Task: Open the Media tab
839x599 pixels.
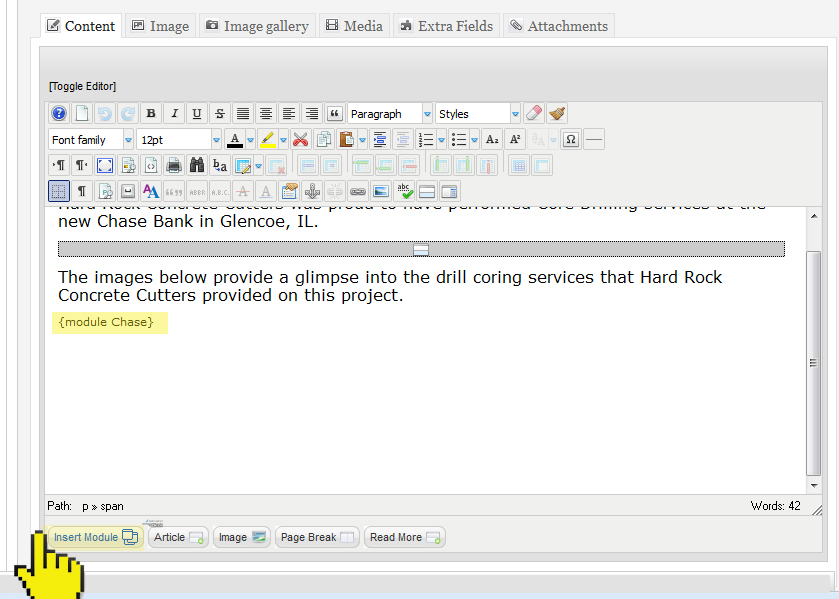Action: 354,26
